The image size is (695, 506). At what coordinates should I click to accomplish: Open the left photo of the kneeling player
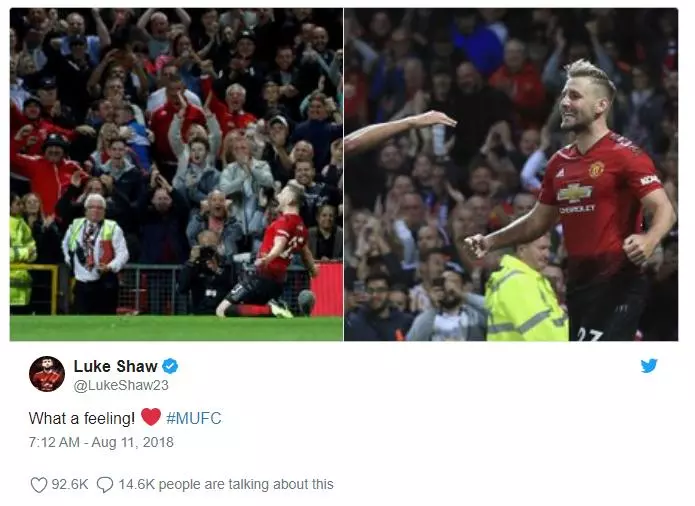click(x=176, y=175)
